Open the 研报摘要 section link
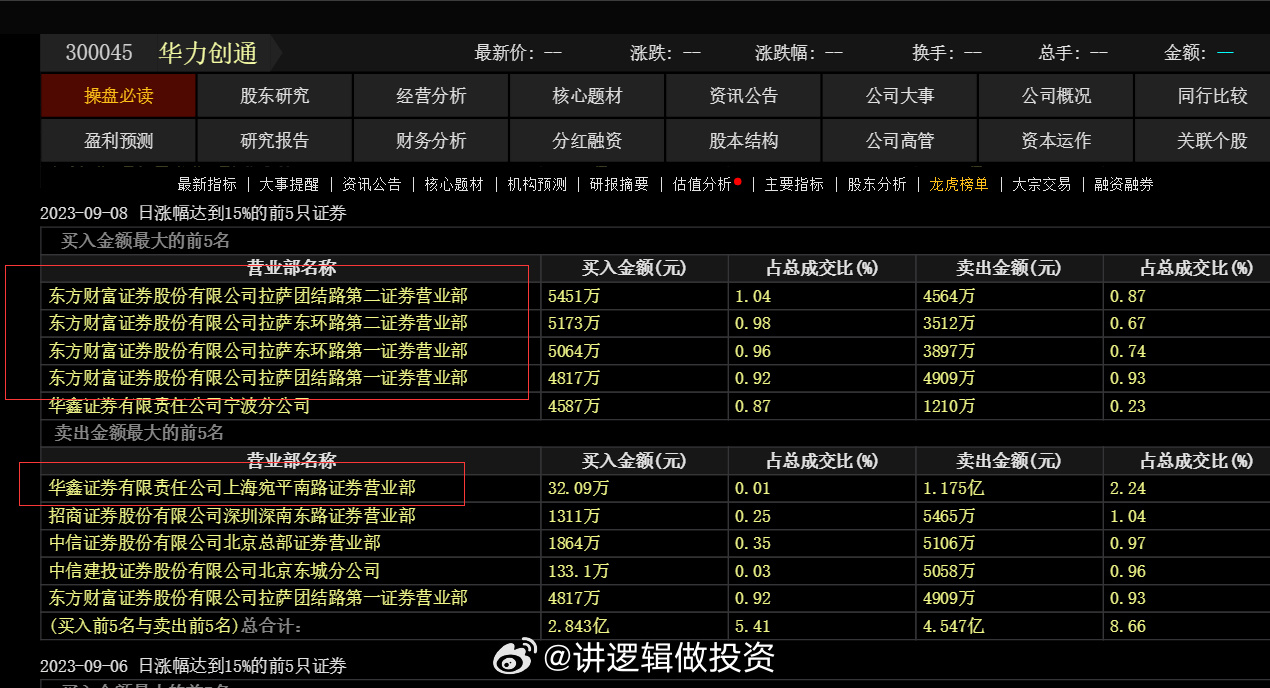 click(619, 184)
